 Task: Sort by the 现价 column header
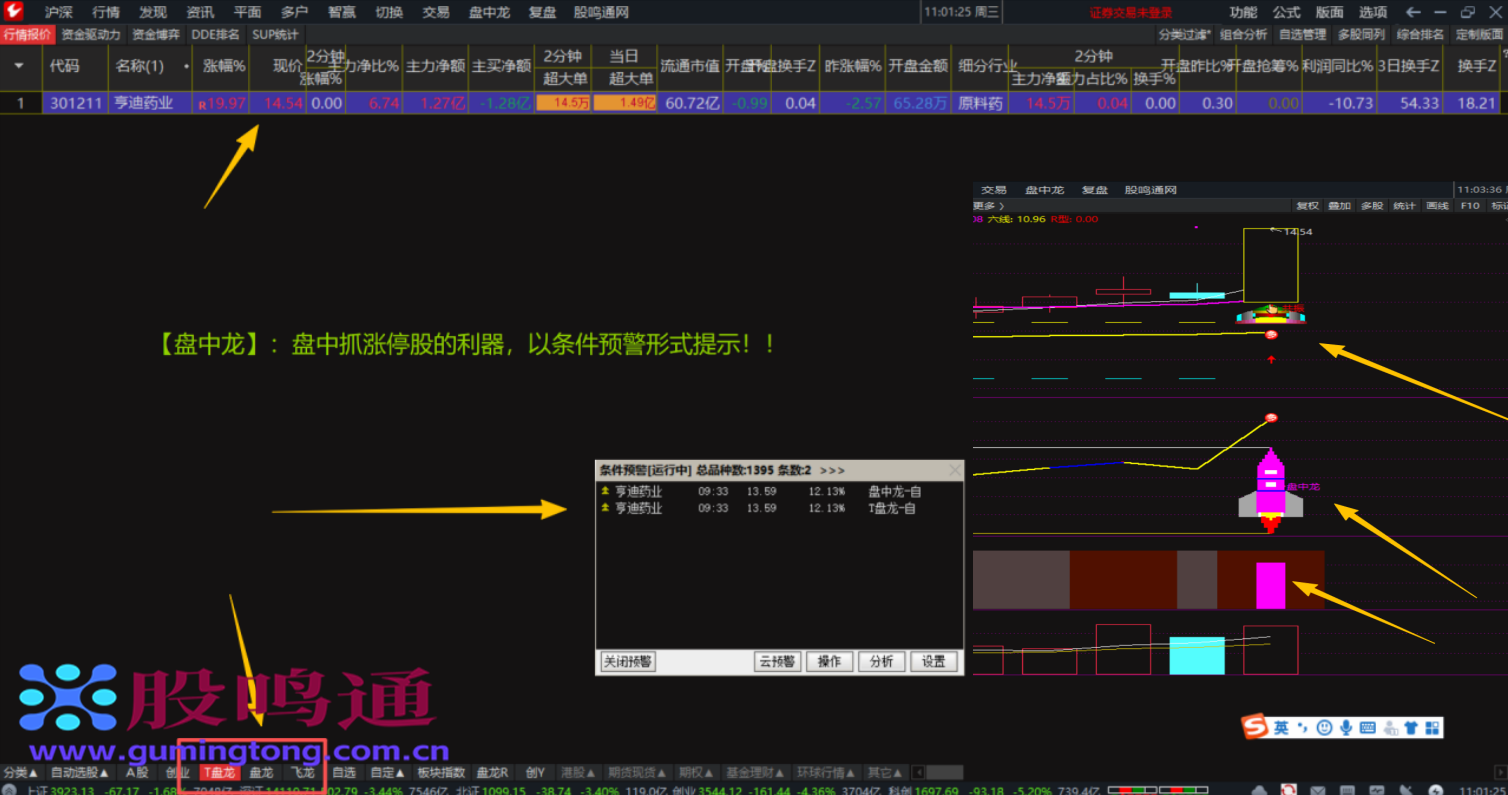[288, 66]
